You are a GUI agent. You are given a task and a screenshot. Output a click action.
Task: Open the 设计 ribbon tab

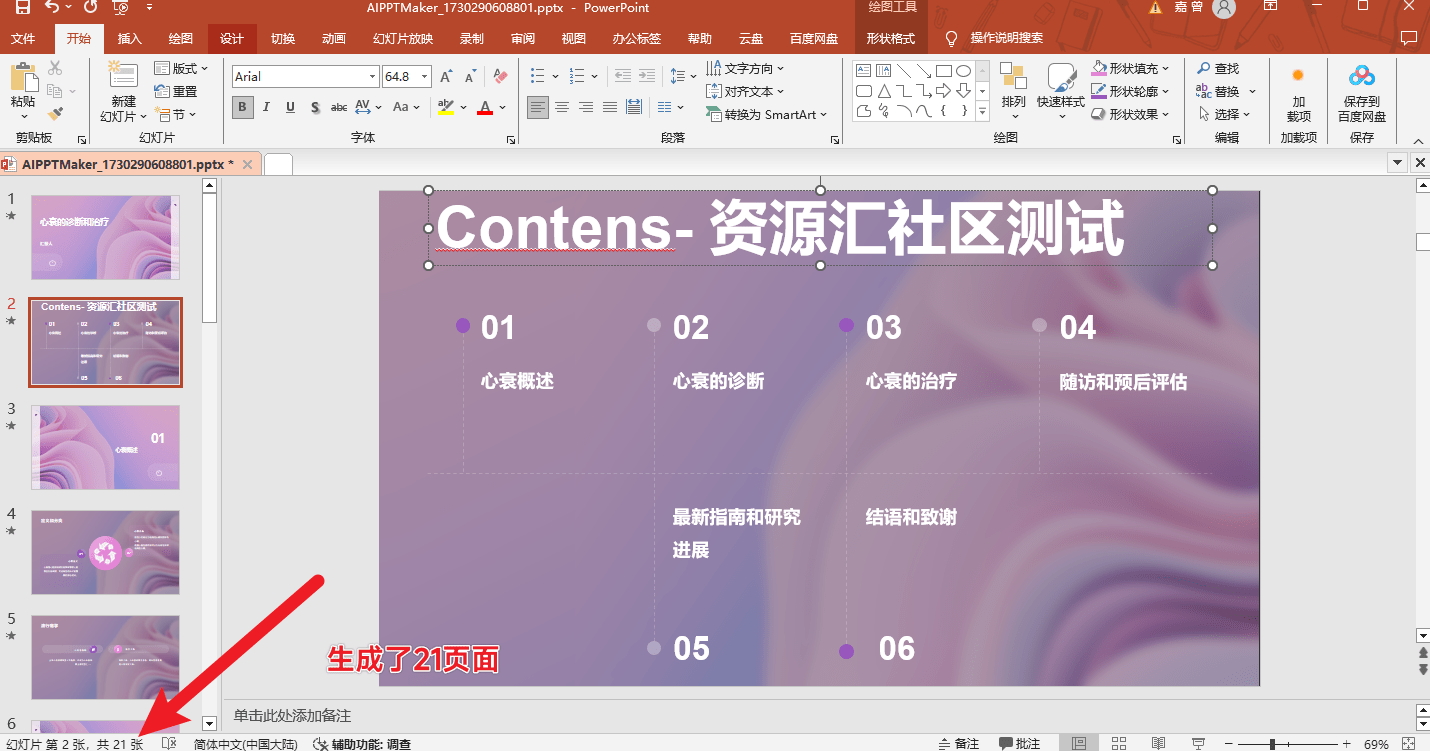[231, 39]
